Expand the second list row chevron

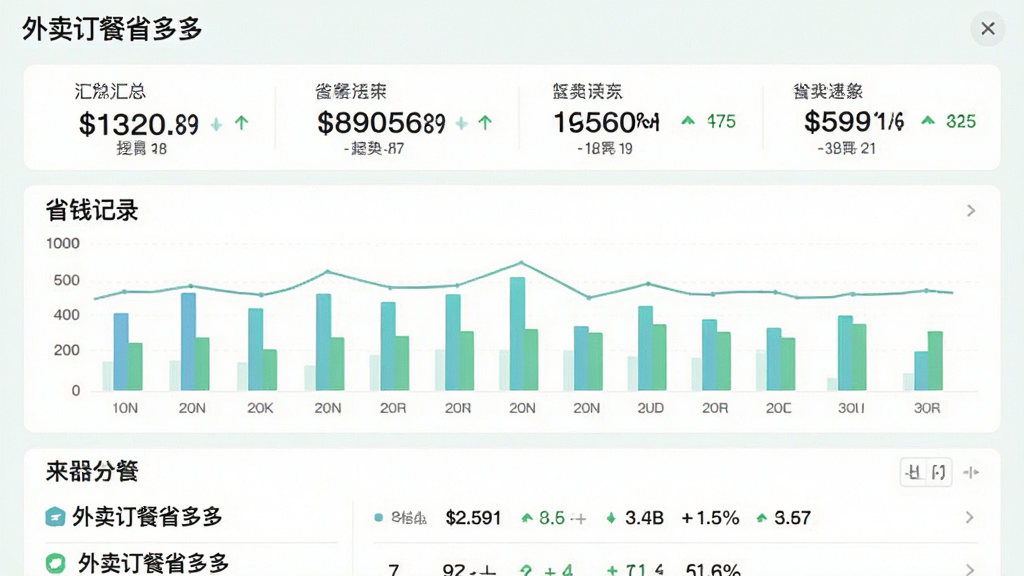[x=970, y=569]
